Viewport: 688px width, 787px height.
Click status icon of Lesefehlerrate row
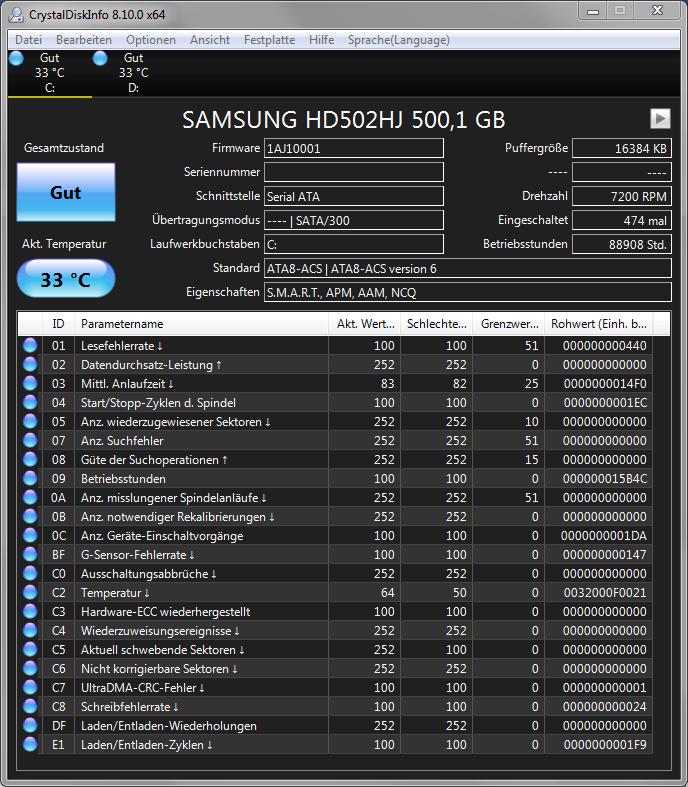click(x=30, y=345)
